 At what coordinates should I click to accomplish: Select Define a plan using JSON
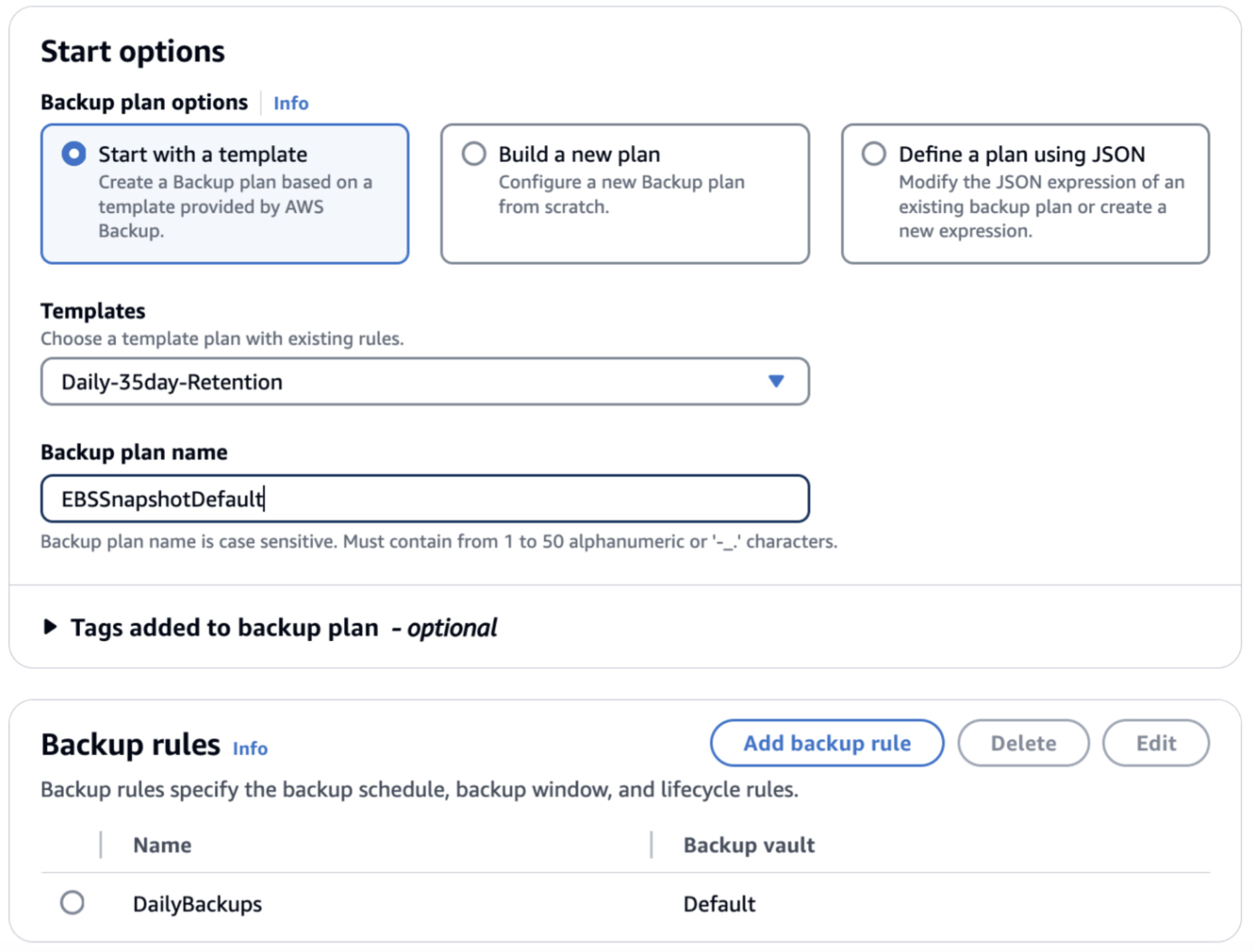[874, 154]
